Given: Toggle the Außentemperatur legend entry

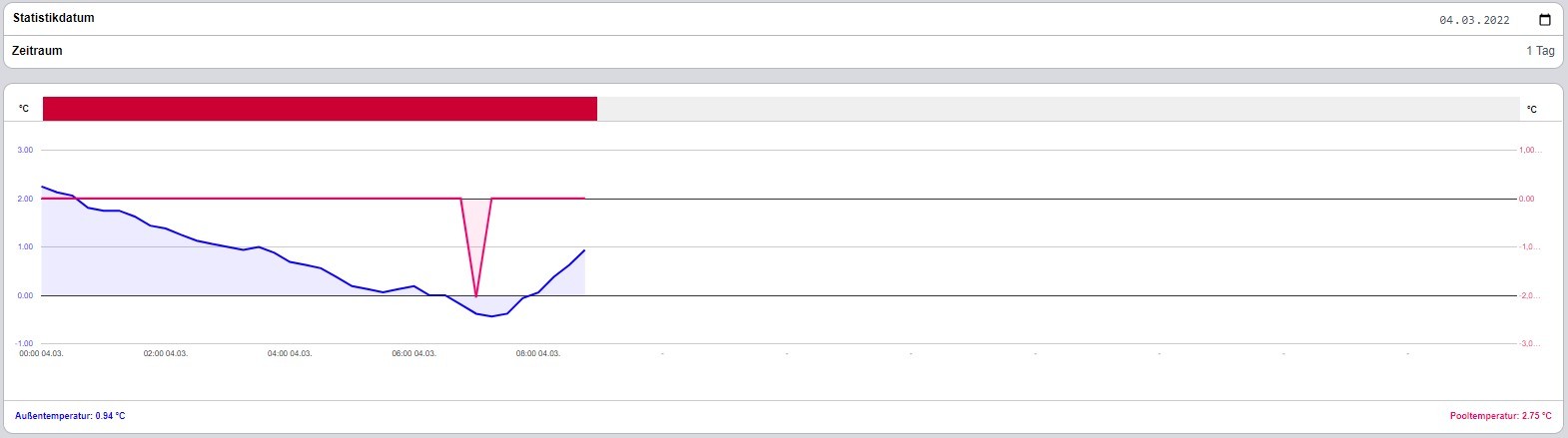Looking at the screenshot, I should pyautogui.click(x=70, y=416).
